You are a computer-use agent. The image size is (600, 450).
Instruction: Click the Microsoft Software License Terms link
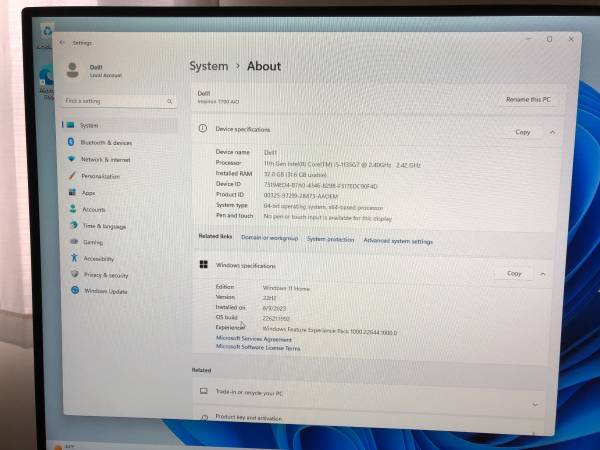pyautogui.click(x=258, y=348)
